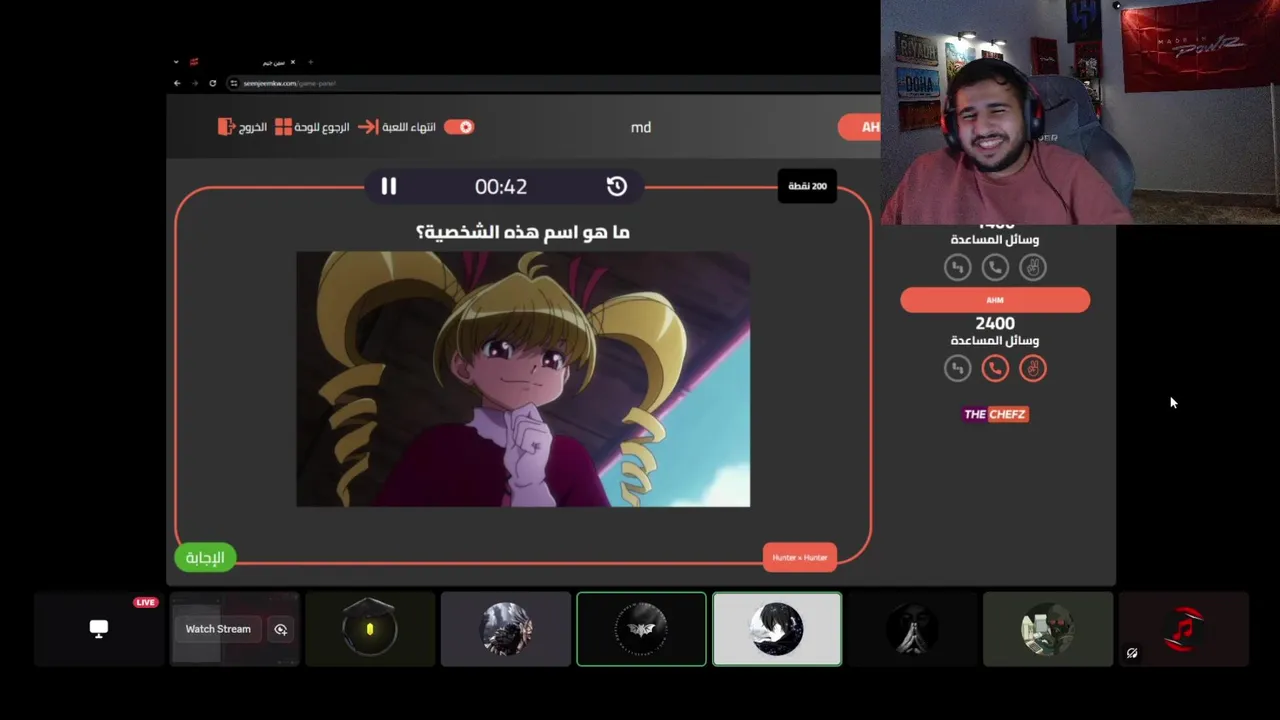Use team AHM's two-fingers lifeline icon
The image size is (1280, 720).
(x=1033, y=369)
